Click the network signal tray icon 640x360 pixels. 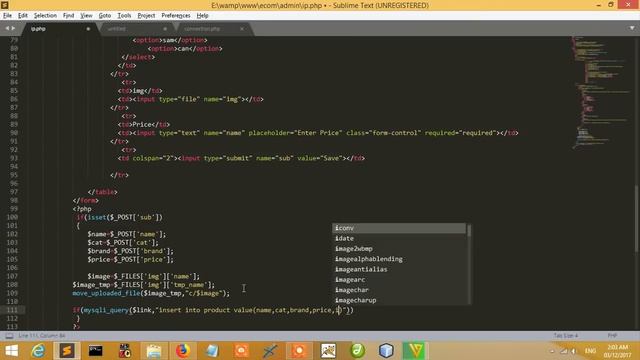(x=564, y=351)
